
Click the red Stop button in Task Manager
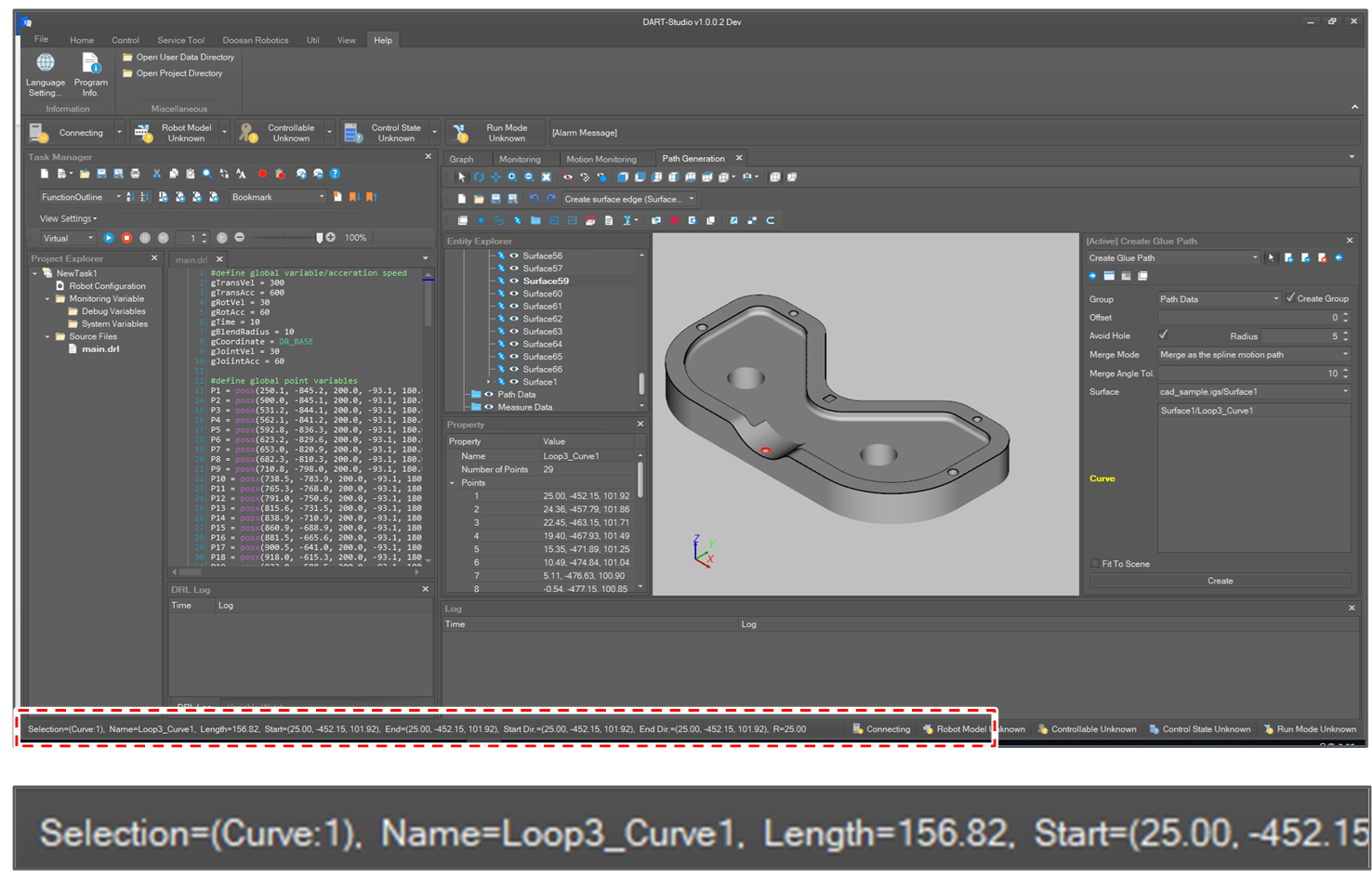coord(126,238)
